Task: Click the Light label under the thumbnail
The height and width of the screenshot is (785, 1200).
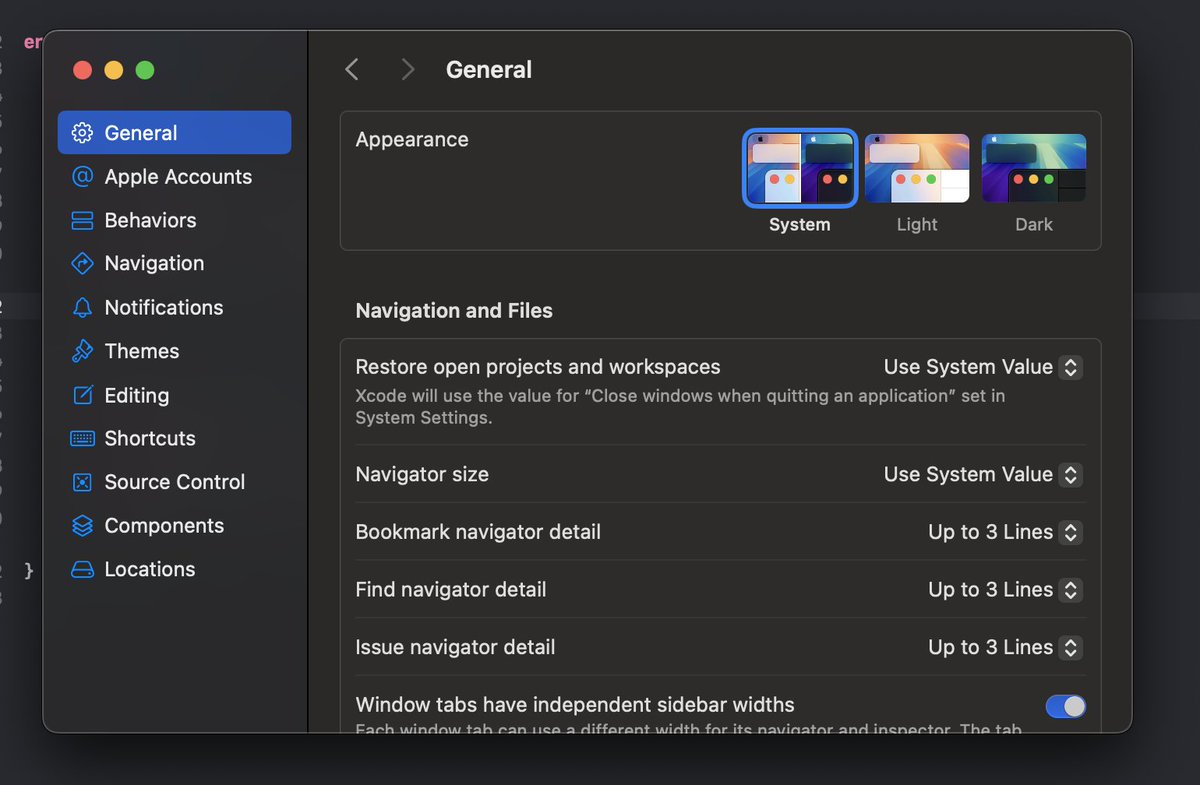Action: (x=917, y=225)
